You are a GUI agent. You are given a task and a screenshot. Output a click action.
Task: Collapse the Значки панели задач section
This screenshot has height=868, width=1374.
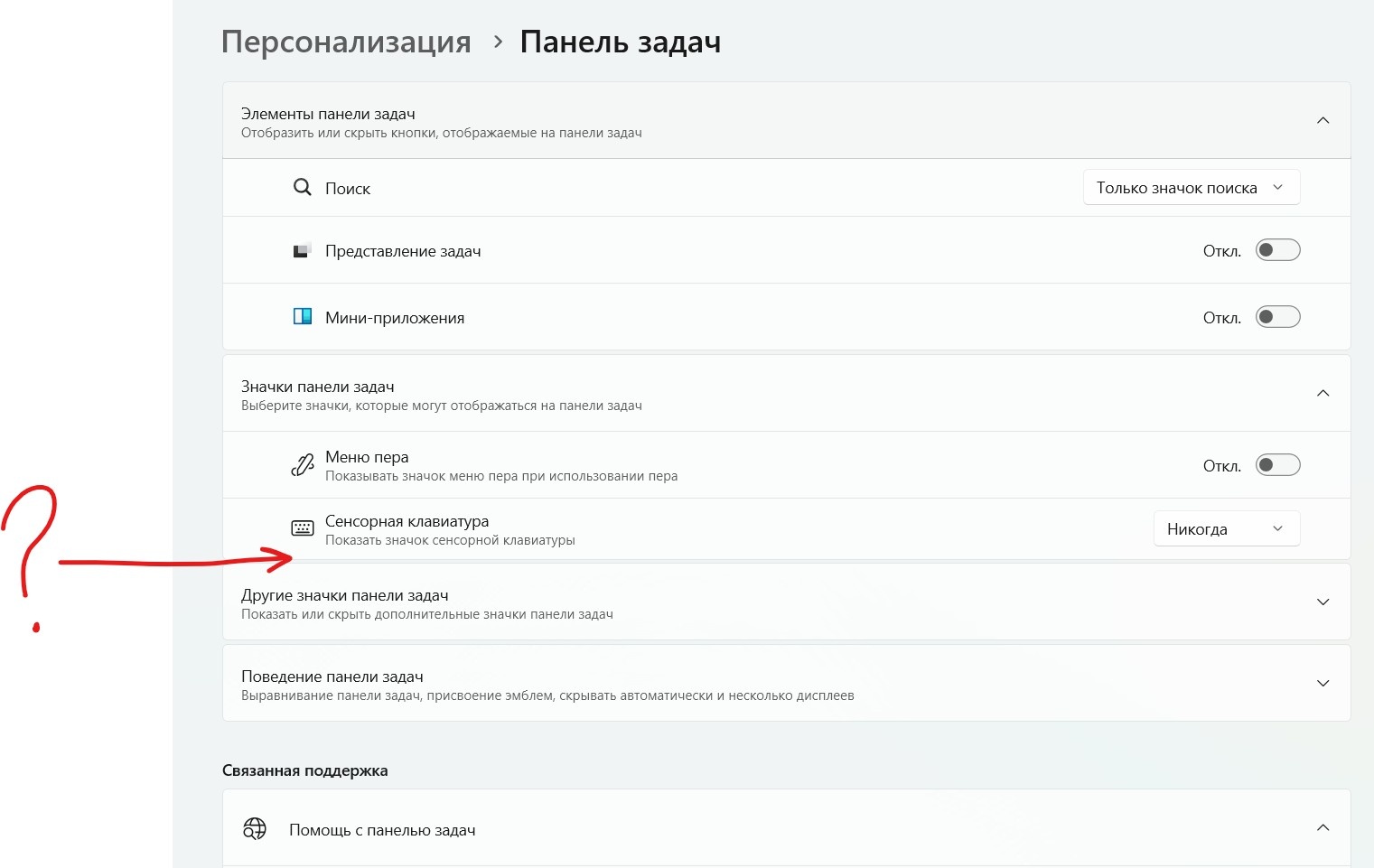(x=1323, y=394)
